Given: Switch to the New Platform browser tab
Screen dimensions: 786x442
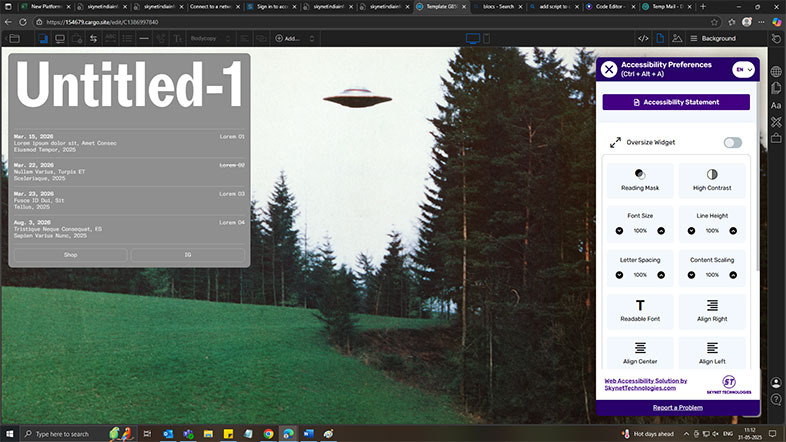Looking at the screenshot, I should 45,7.
